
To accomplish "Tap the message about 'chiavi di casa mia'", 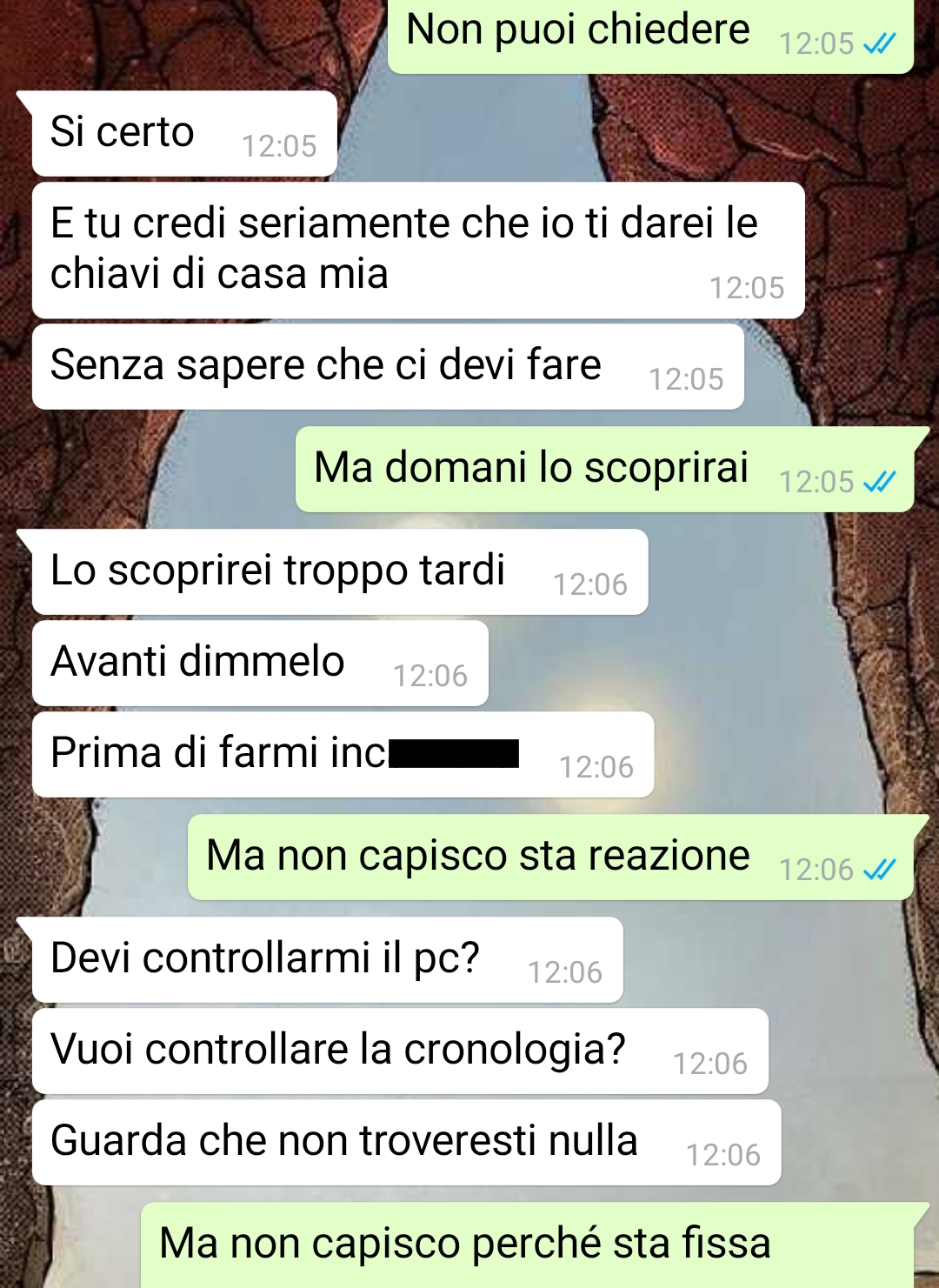I will (418, 250).
